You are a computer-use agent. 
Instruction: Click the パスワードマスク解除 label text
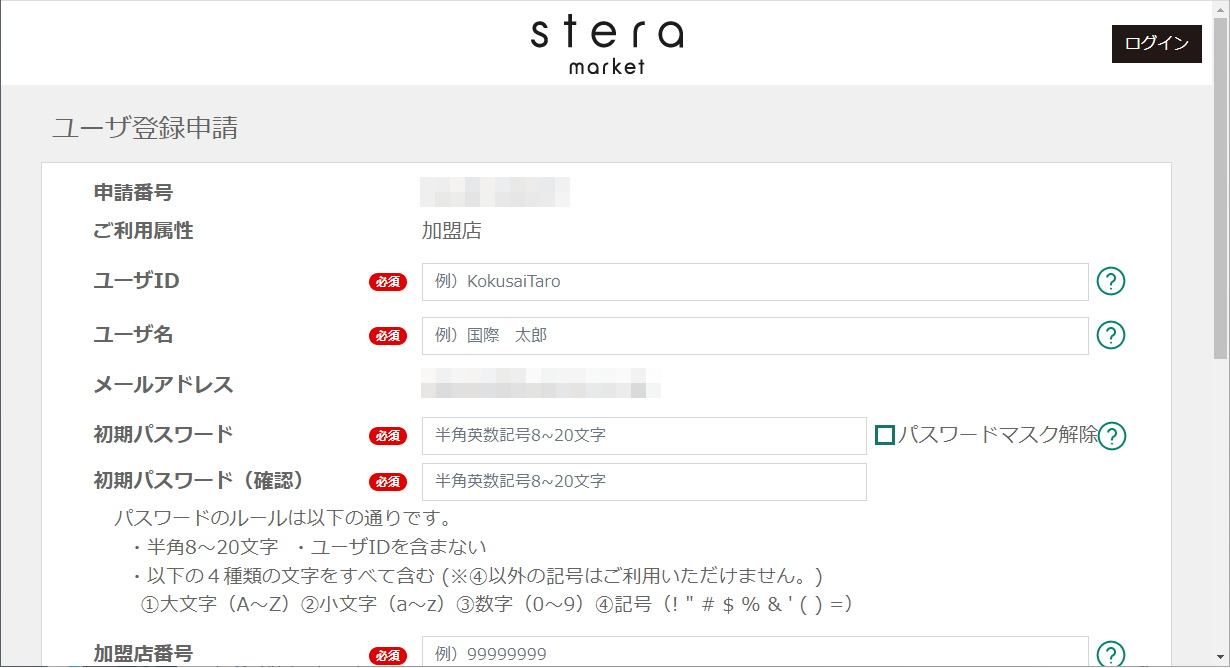(x=998, y=435)
